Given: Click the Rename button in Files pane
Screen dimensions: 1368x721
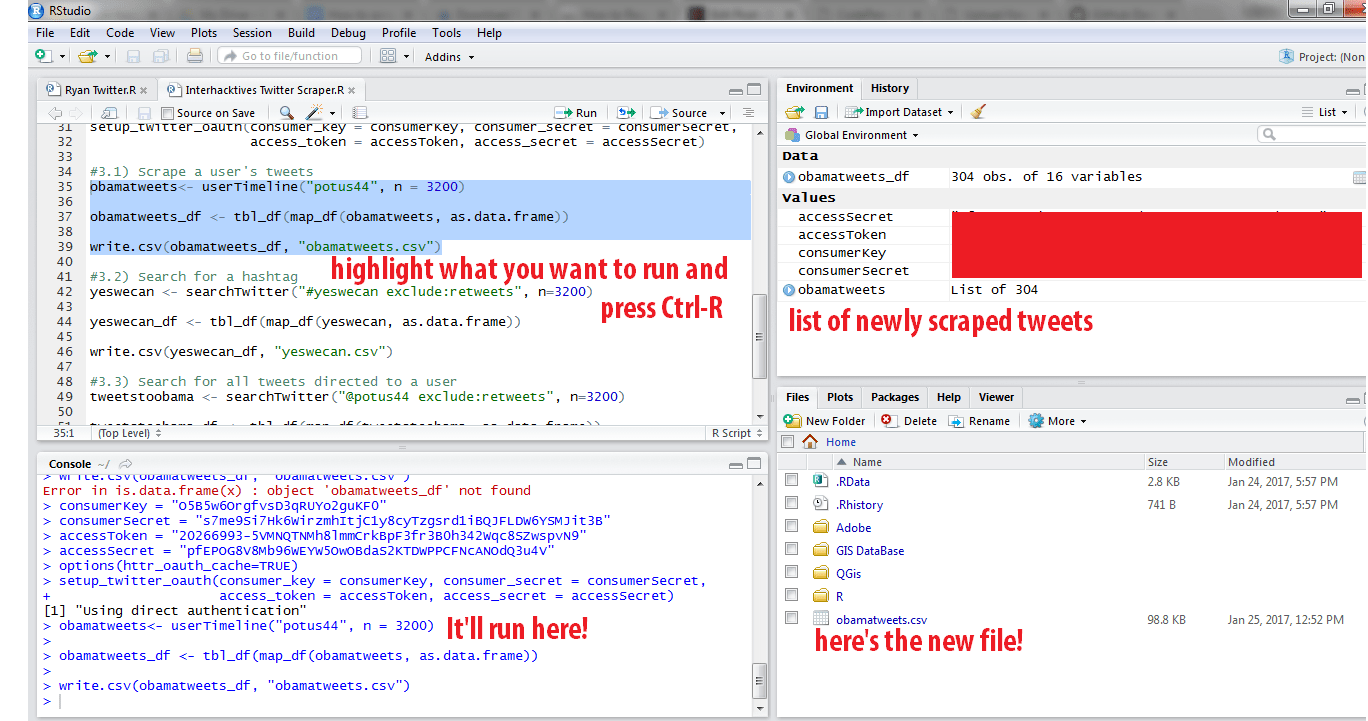Looking at the screenshot, I should 979,421.
